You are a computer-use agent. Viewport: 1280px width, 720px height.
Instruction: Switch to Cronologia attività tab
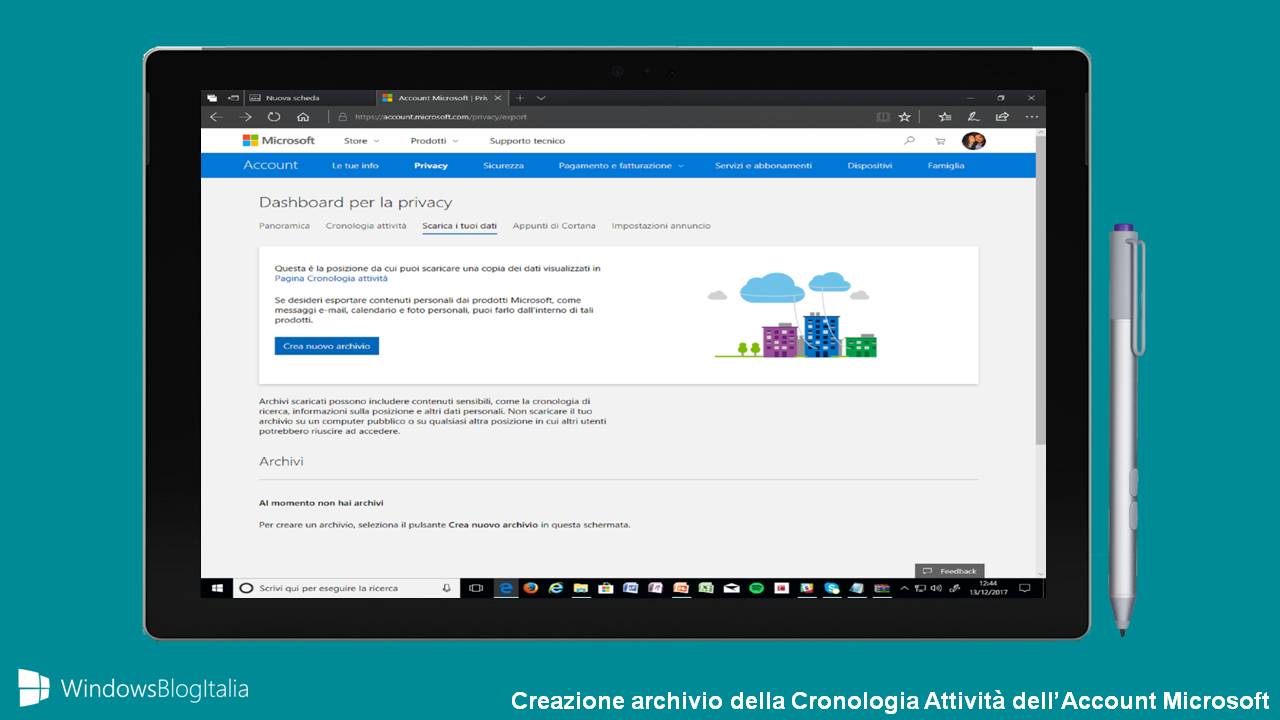pyautogui.click(x=366, y=226)
